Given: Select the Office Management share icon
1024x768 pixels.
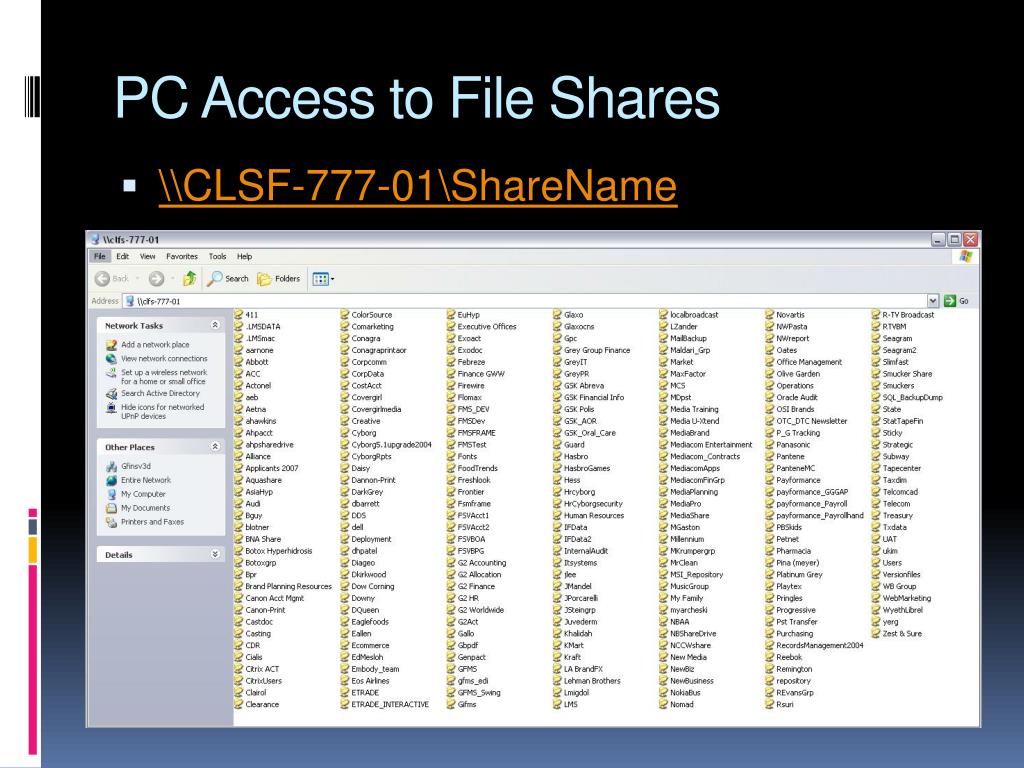Looking at the screenshot, I should [x=770, y=362].
